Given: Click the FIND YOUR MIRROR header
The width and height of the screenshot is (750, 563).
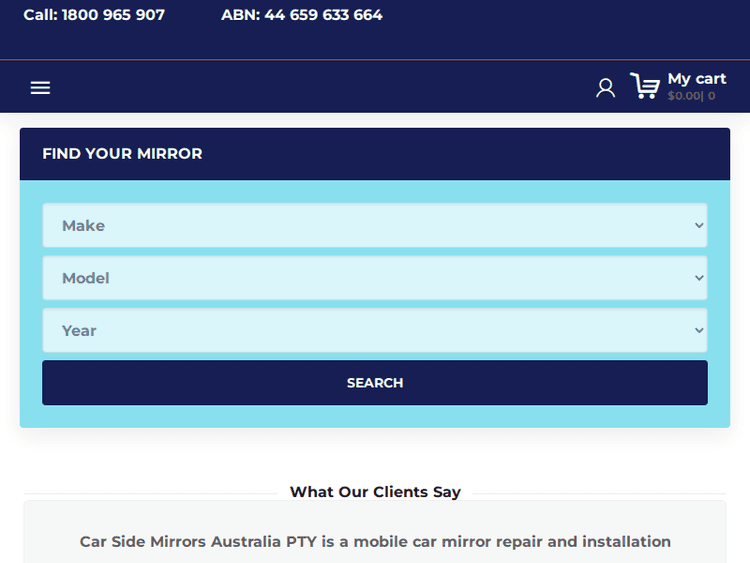Looking at the screenshot, I should 122,154.
